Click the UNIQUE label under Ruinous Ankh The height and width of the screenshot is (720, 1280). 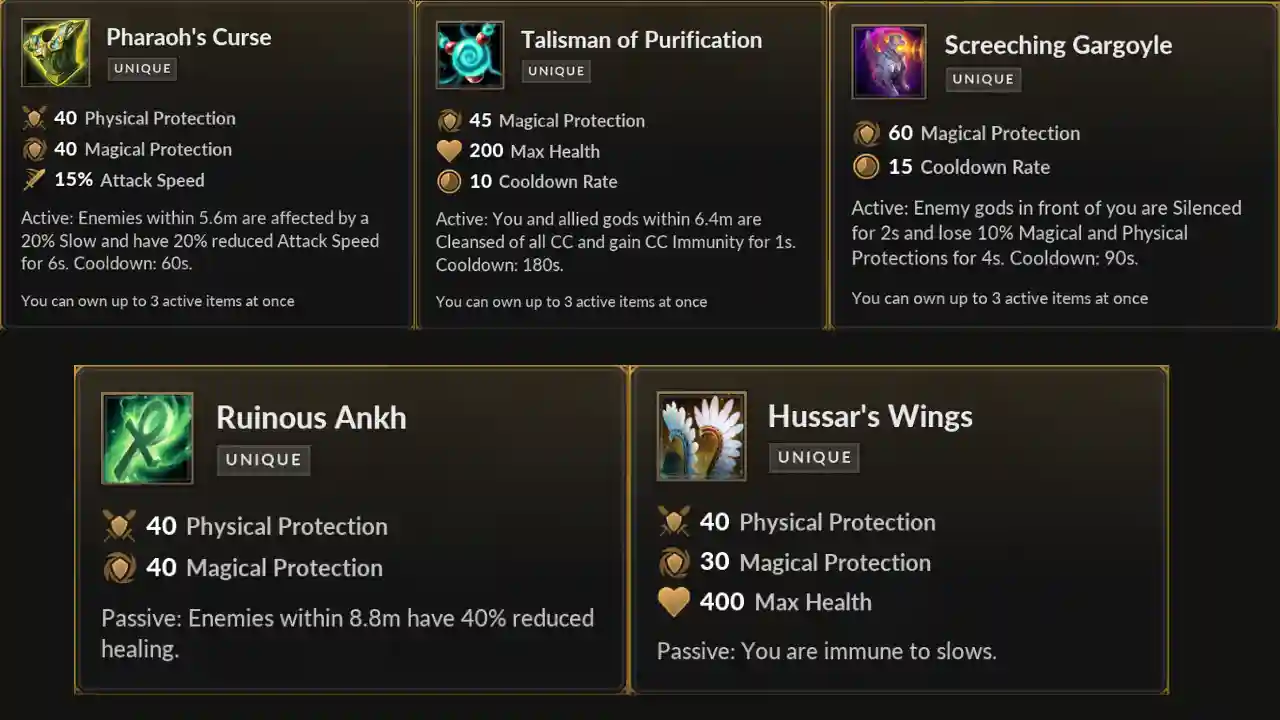[263, 460]
